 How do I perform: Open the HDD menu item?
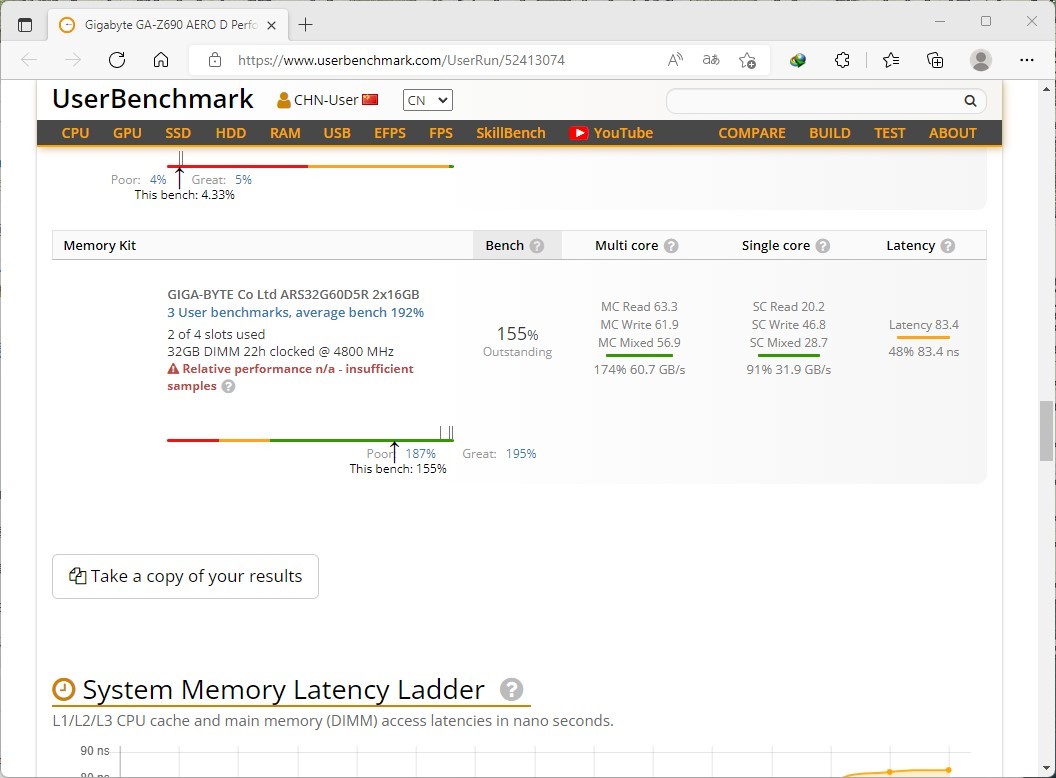tap(230, 133)
